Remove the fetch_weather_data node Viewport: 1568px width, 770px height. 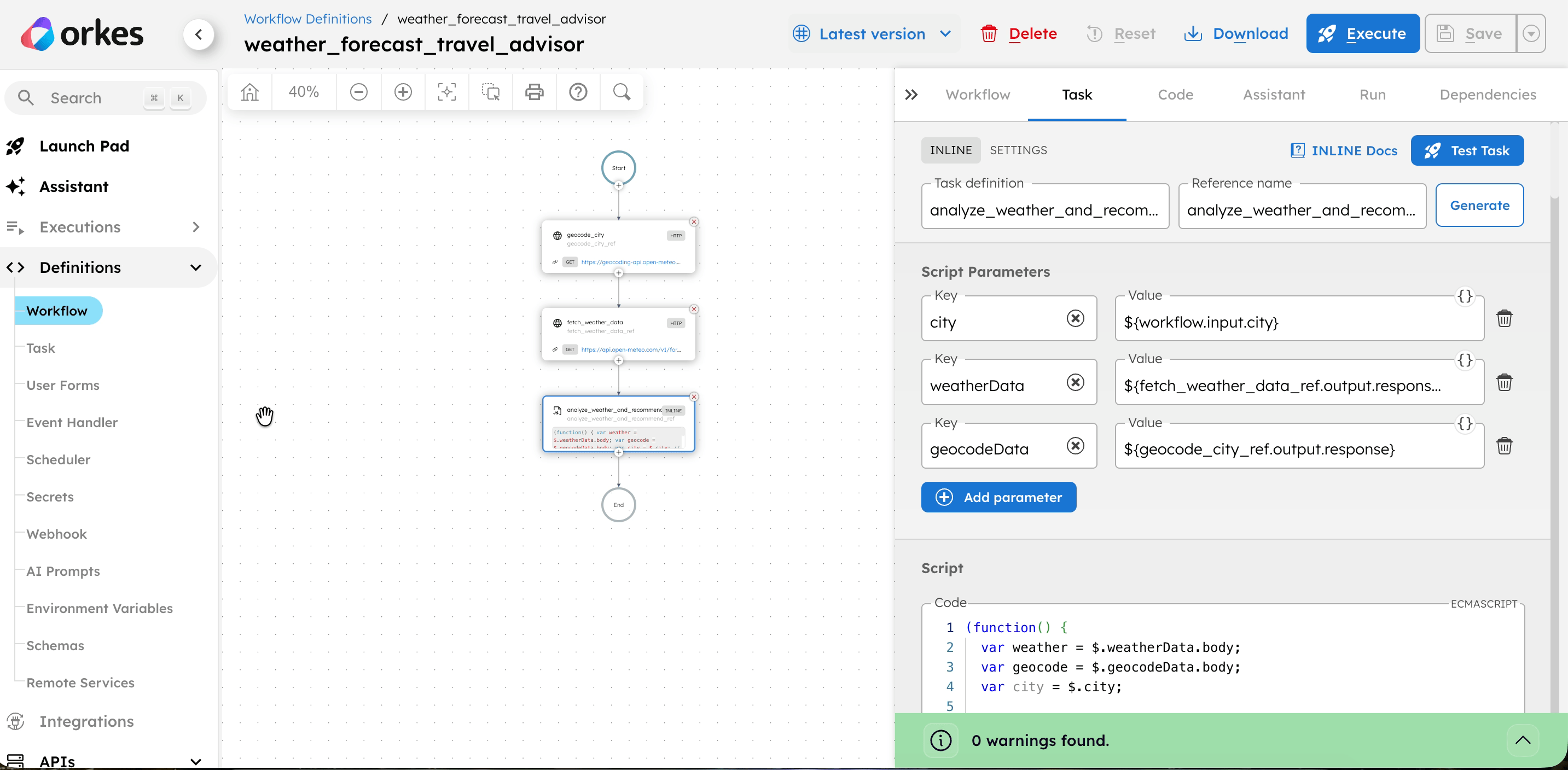pos(693,309)
